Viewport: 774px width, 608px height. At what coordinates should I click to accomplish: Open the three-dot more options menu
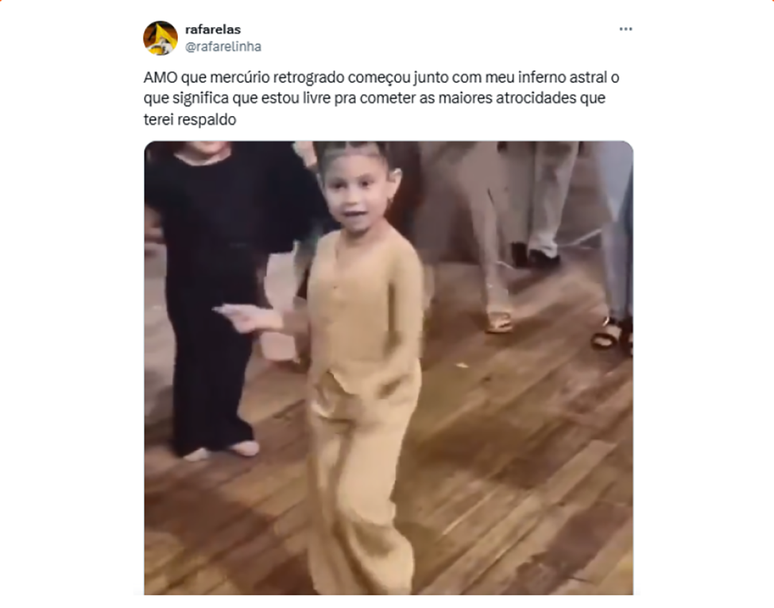pyautogui.click(x=625, y=29)
